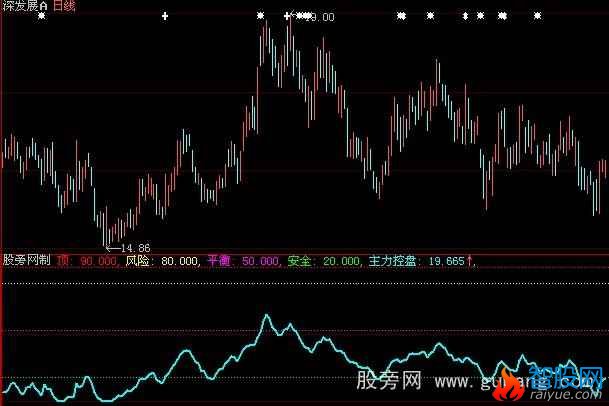This screenshot has height=406, width=609.
Task: Click the diamond-shaped info marker in the top row
Action: pos(465,16)
